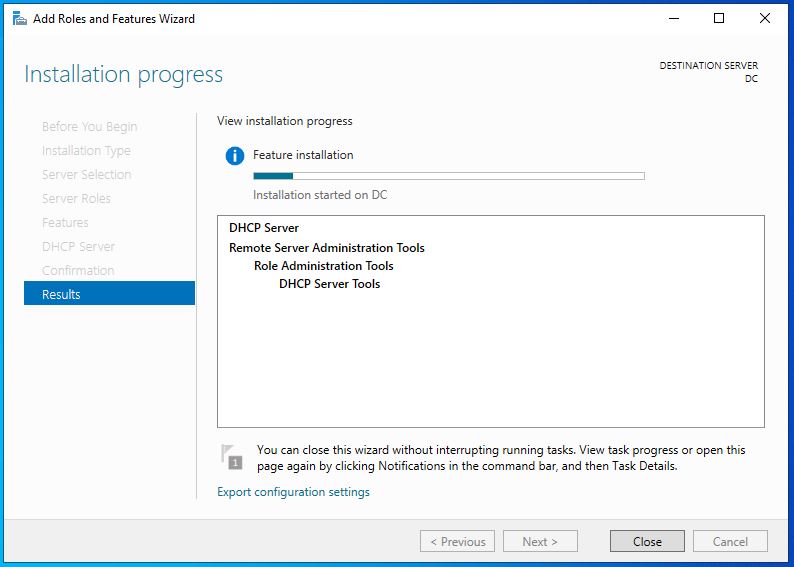Screen dimensions: 794x567
Task: Click the title bar X close button
Action: pyautogui.click(x=765, y=19)
